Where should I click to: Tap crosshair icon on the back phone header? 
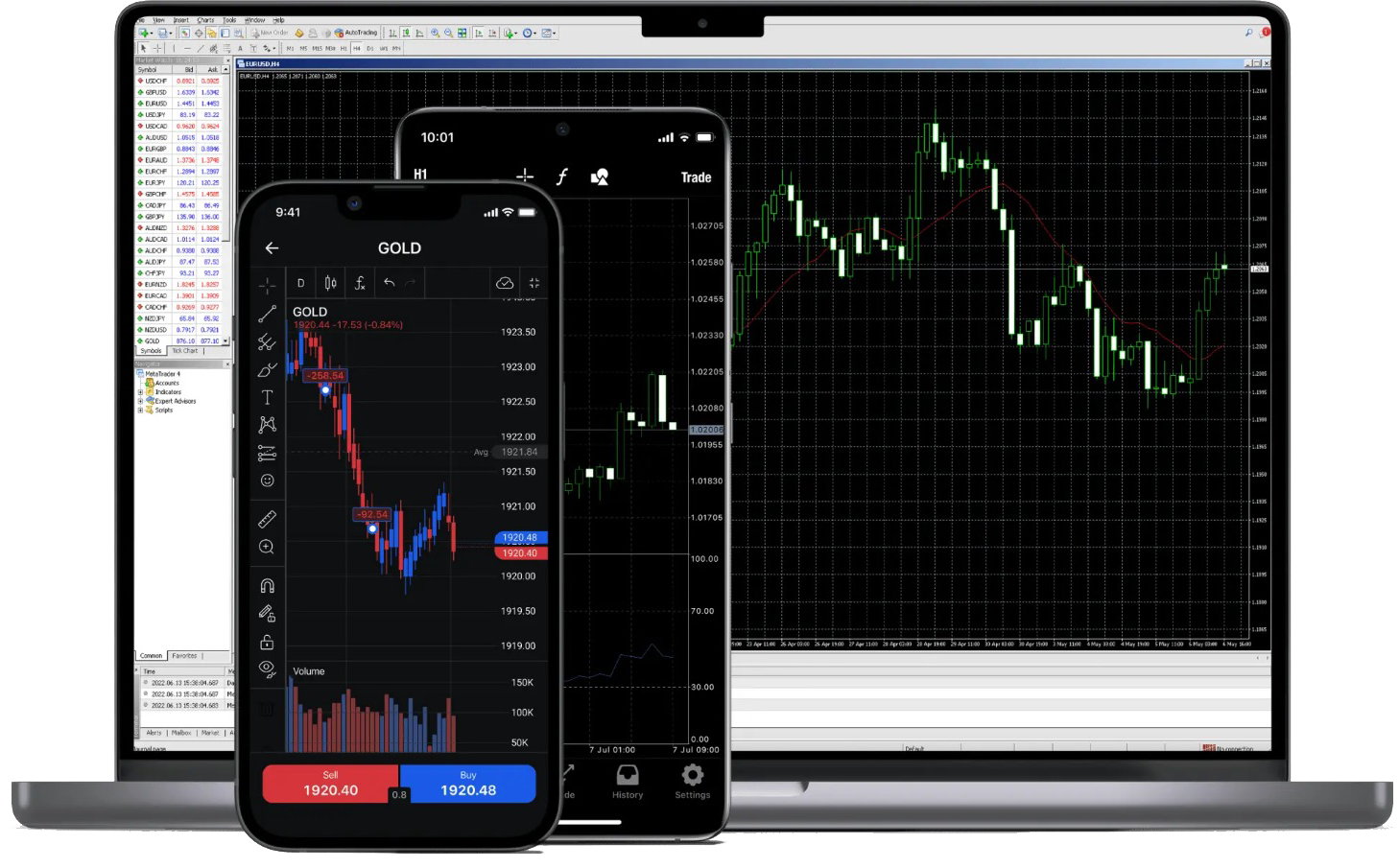point(525,176)
